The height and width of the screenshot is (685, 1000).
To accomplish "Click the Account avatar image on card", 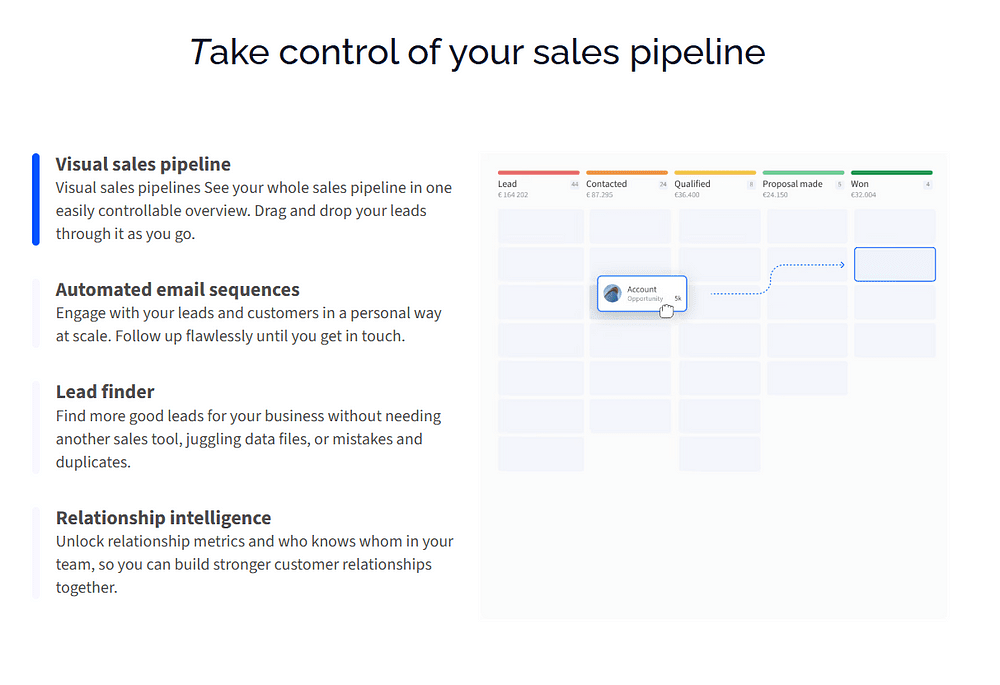I will point(612,293).
